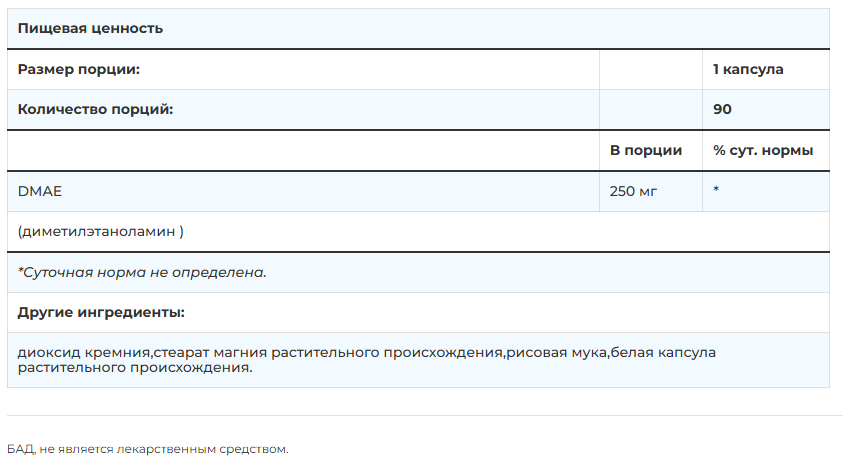Click the empty cell beside "Количество порций:"
The image size is (843, 464).
click(650, 109)
